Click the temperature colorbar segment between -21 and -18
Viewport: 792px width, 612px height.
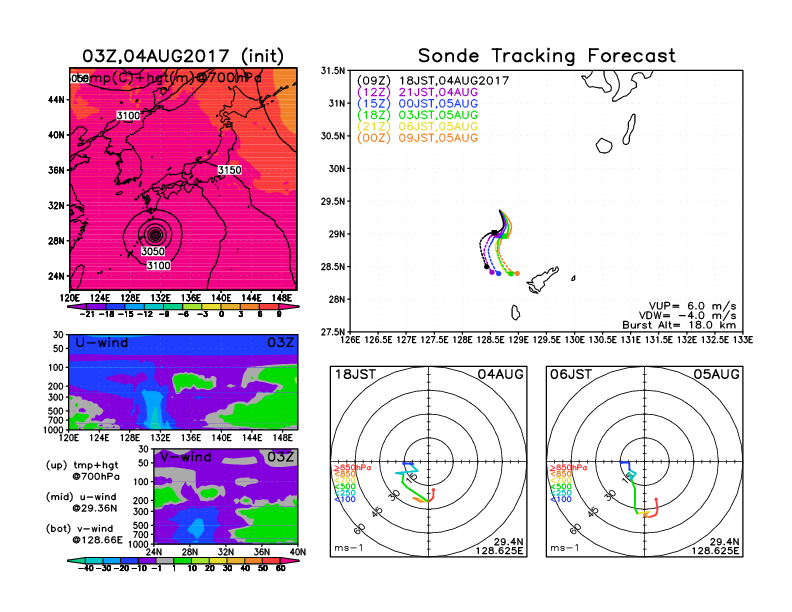click(x=96, y=307)
